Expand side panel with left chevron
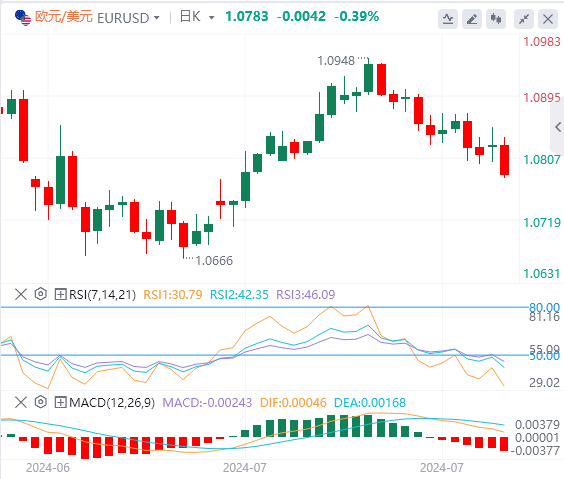Screen dimensions: 564x479 coord(558,127)
